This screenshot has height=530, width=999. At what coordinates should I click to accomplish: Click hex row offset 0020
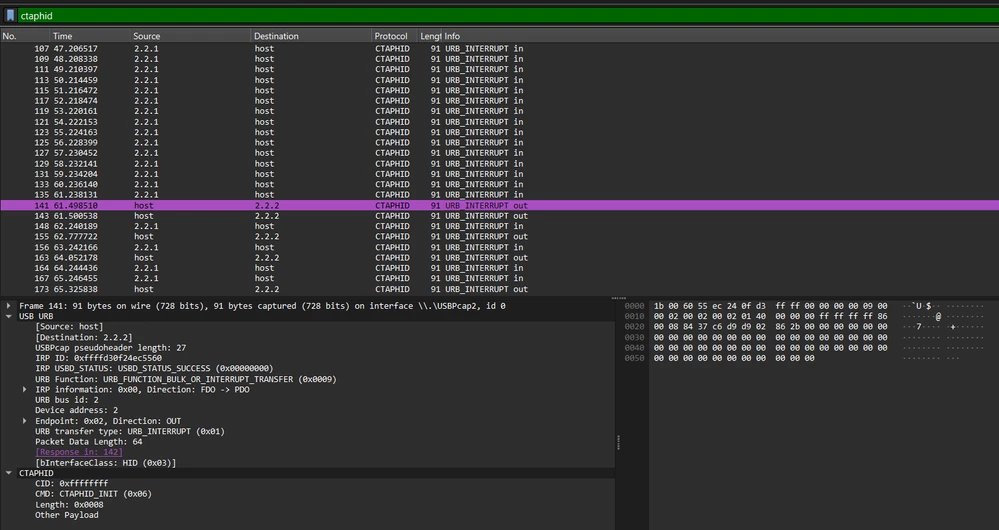tap(635, 327)
